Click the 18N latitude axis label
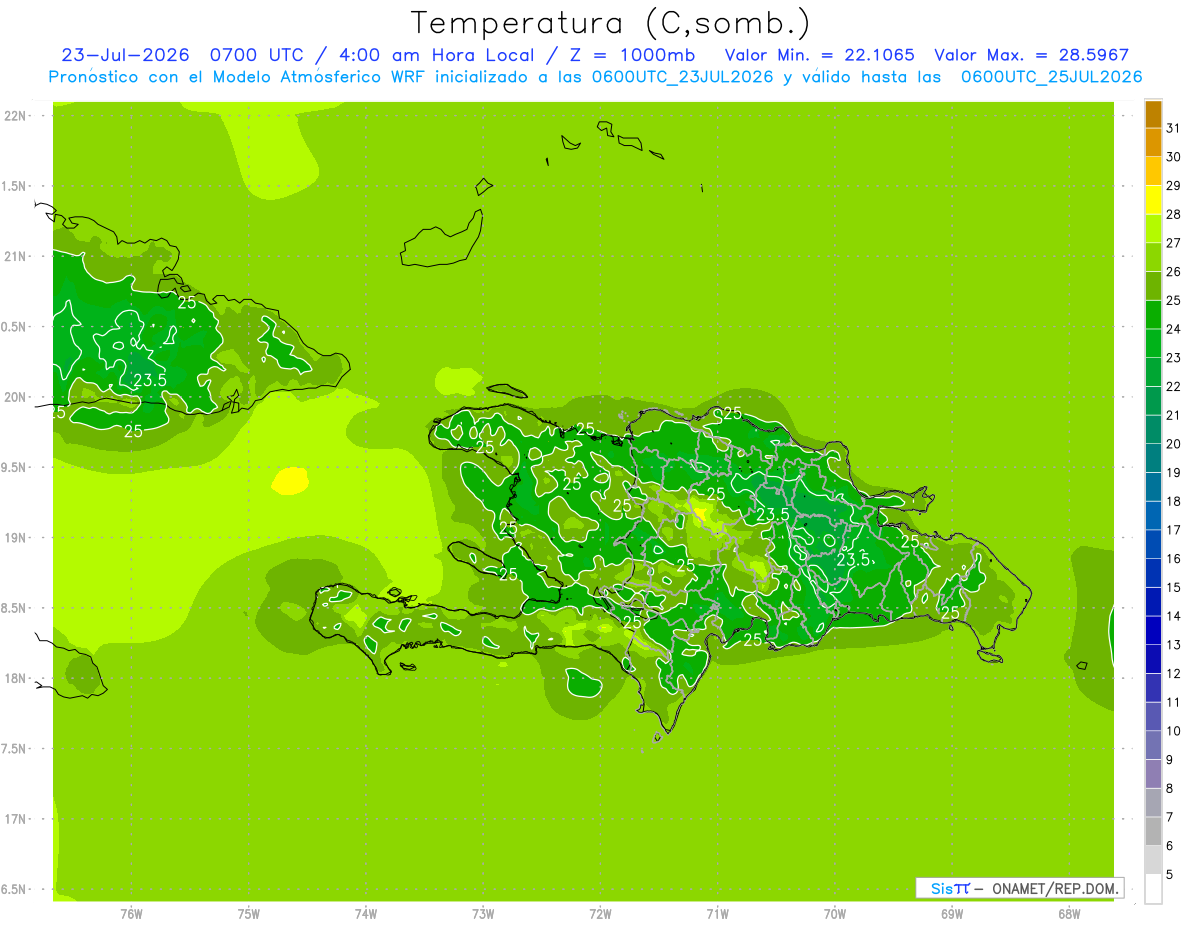1200x927 pixels. coord(14,678)
